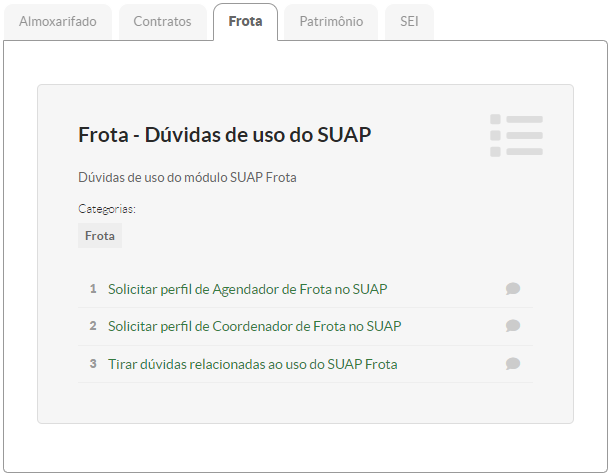The height and width of the screenshot is (475, 611).
Task: Open Tirar dúvidas relacionadas ao uso link
Action: [x=253, y=364]
